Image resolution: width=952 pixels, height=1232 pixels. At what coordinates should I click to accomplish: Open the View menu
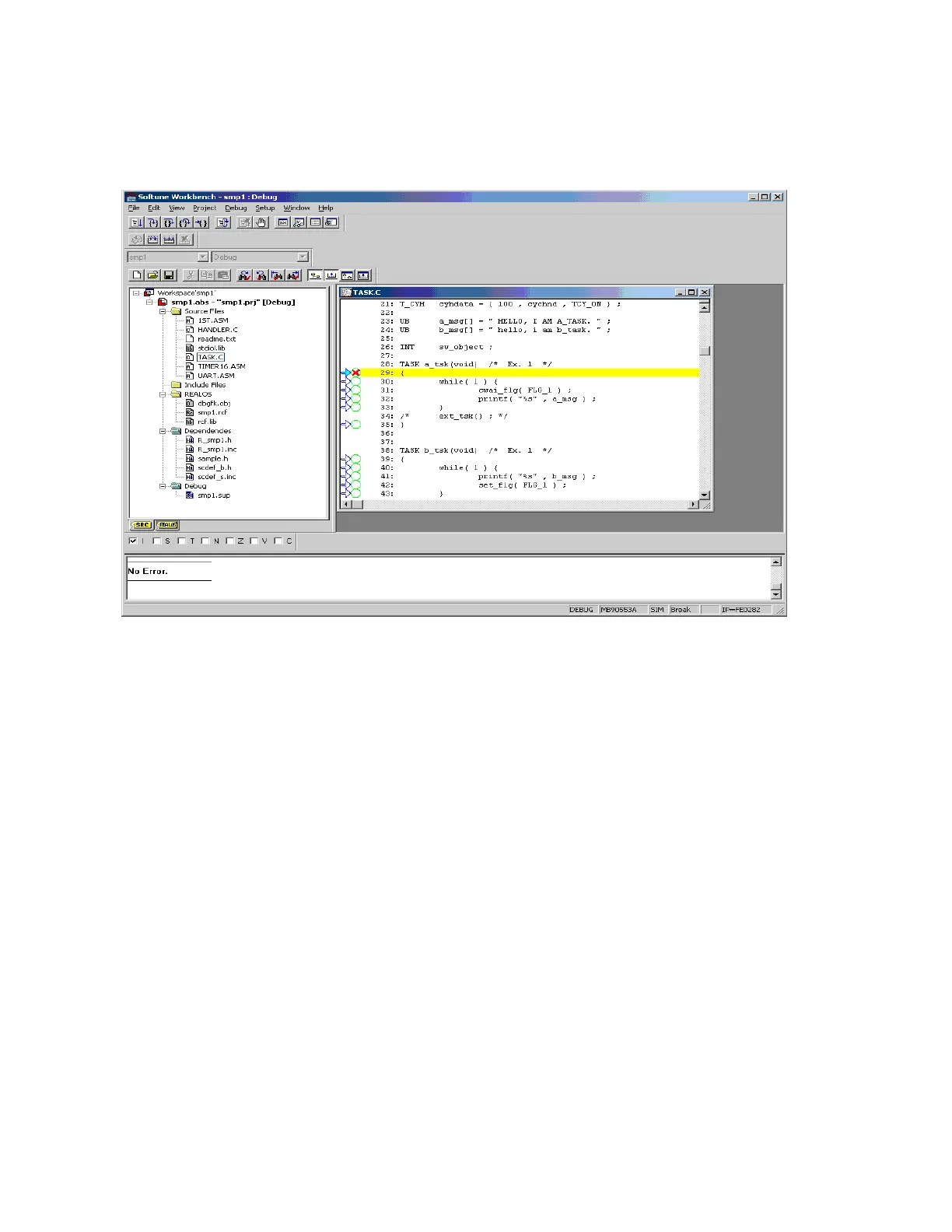click(x=177, y=208)
